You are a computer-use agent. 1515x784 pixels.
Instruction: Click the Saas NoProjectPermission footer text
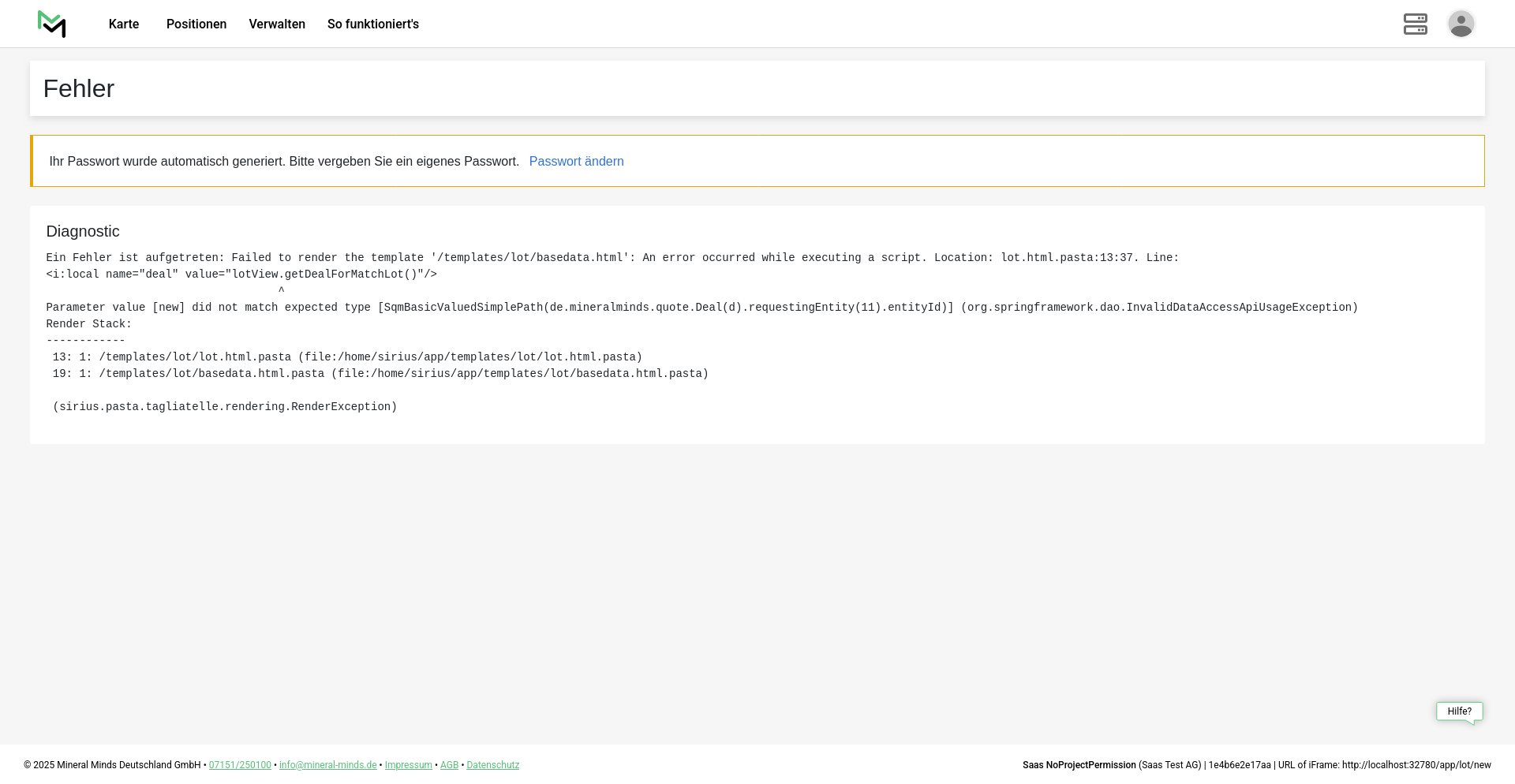coord(1079,765)
